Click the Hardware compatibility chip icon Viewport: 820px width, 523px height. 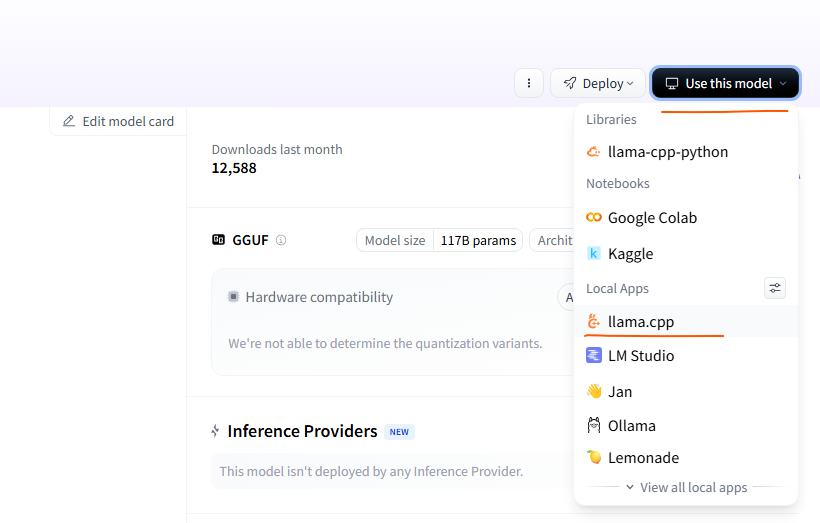234,297
